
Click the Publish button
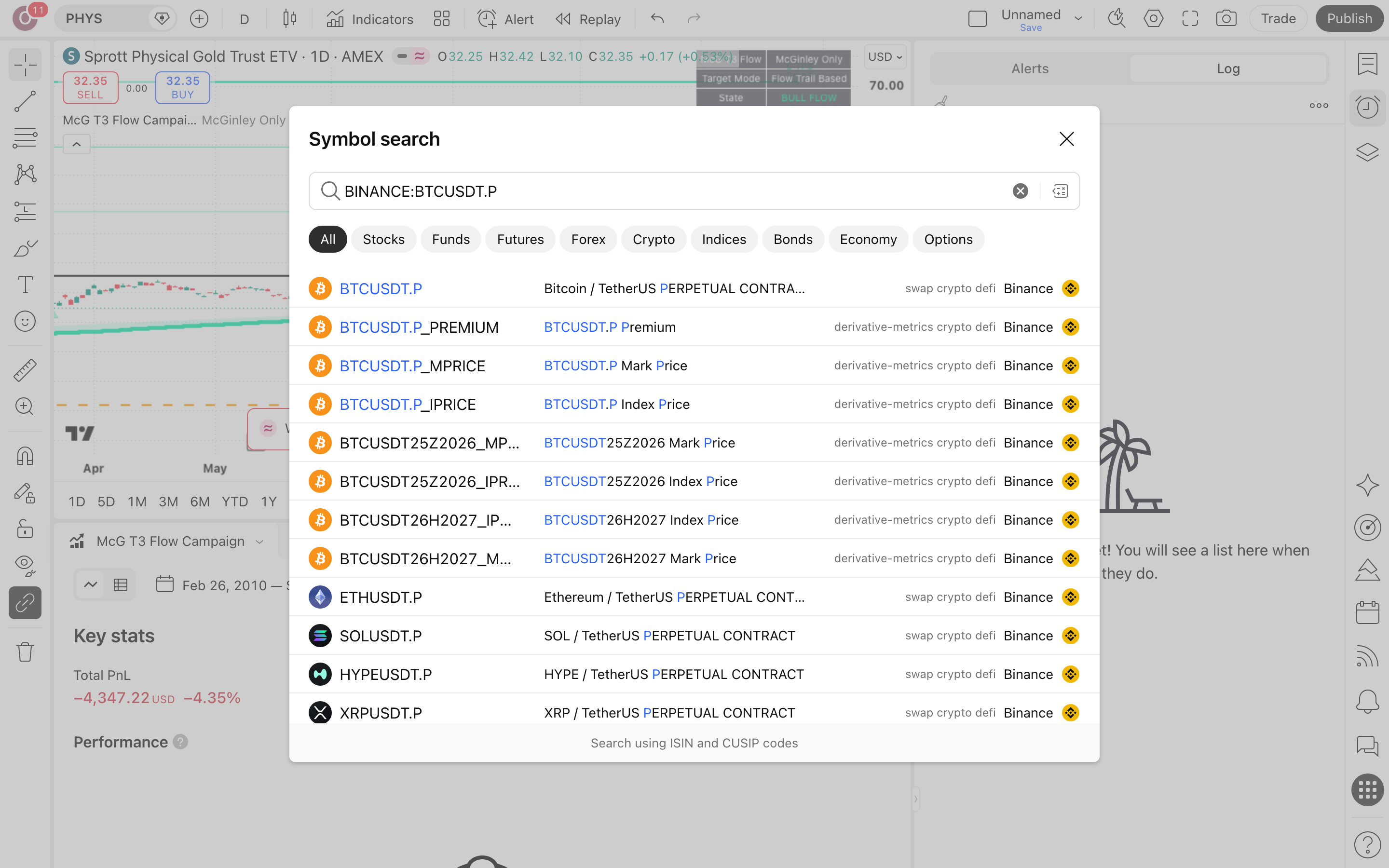pyautogui.click(x=1349, y=18)
